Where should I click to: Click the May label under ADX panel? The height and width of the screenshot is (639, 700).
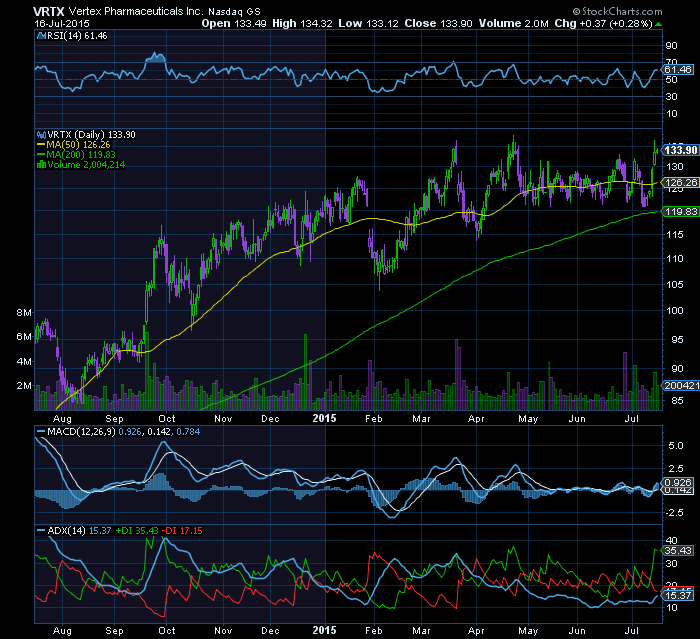(x=528, y=631)
